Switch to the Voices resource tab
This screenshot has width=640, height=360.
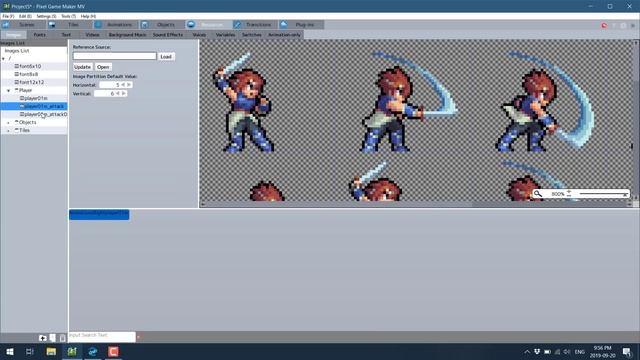[199, 35]
